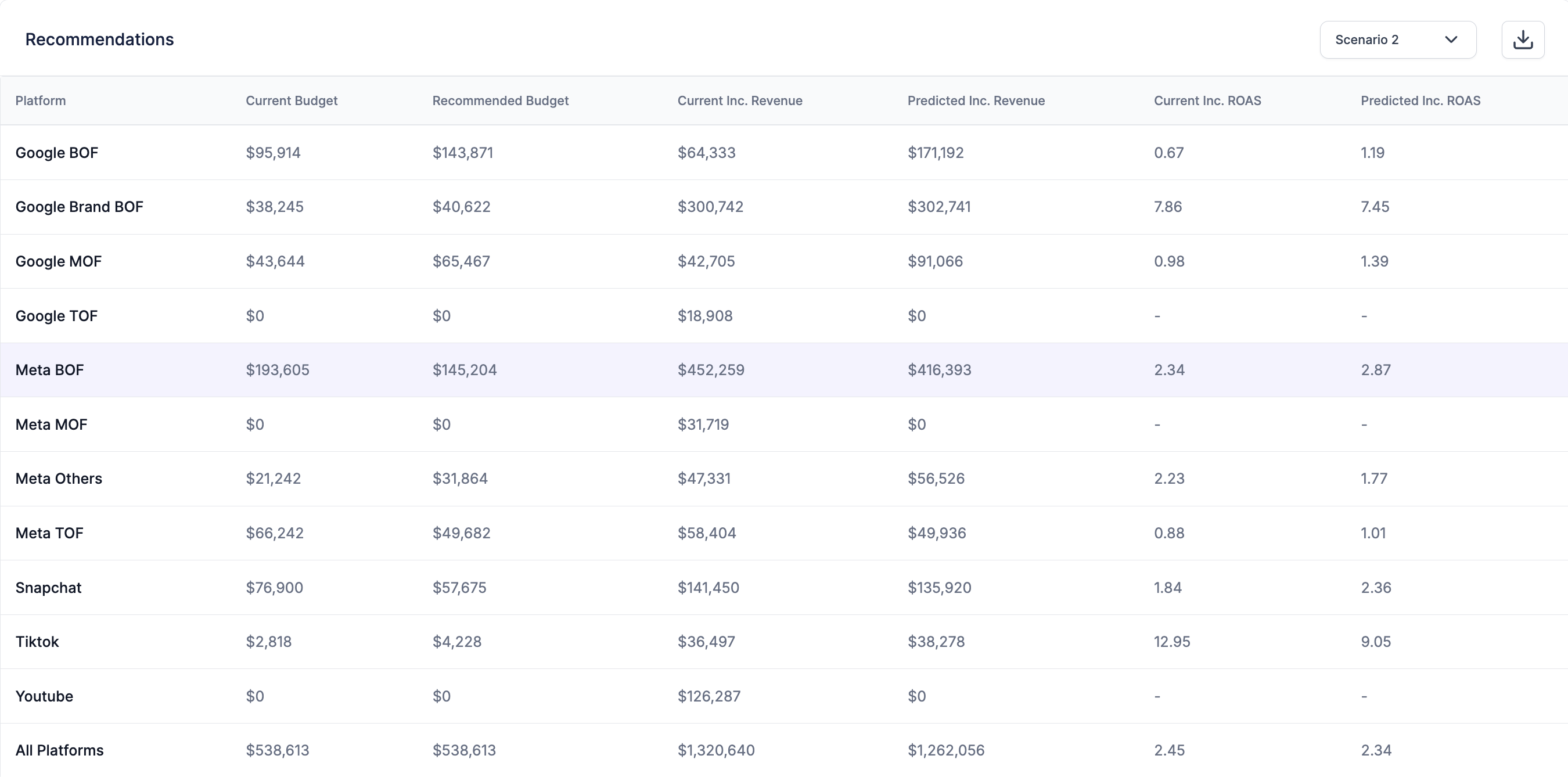Click the Current Inc. Revenue header
The width and height of the screenshot is (1568, 777).
pyautogui.click(x=739, y=101)
